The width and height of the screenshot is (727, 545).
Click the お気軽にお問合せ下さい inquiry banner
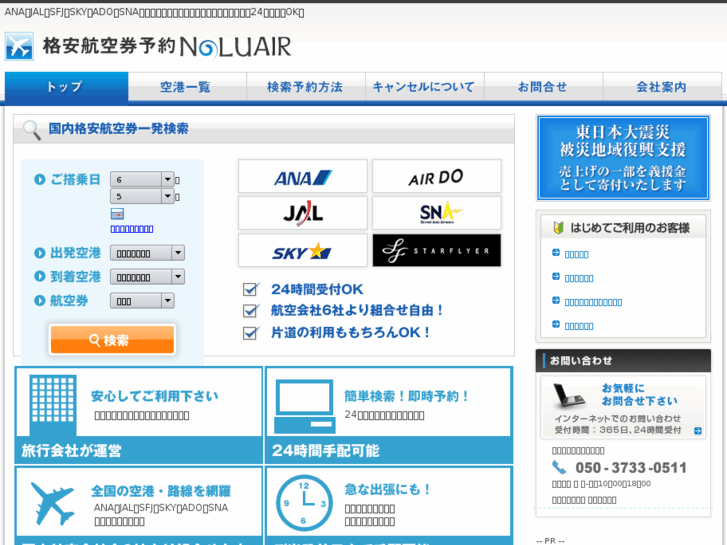click(x=623, y=408)
